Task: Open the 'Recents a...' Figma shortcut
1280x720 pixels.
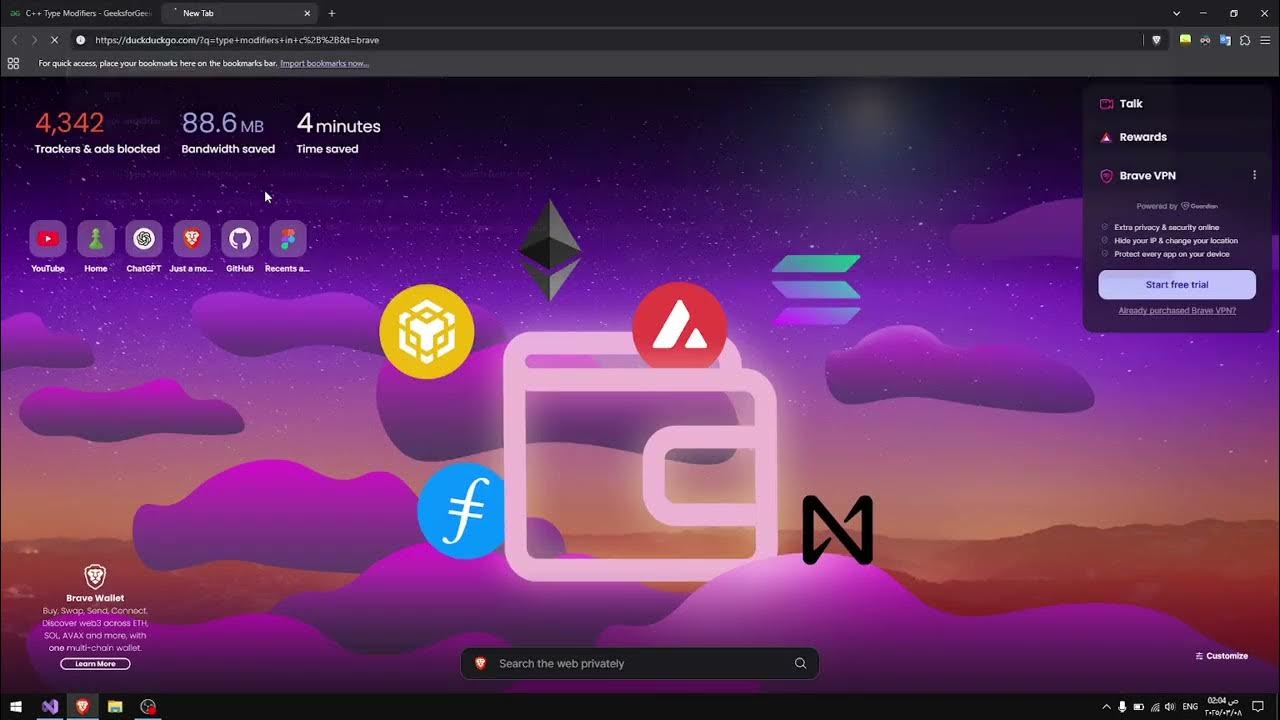Action: tap(288, 239)
